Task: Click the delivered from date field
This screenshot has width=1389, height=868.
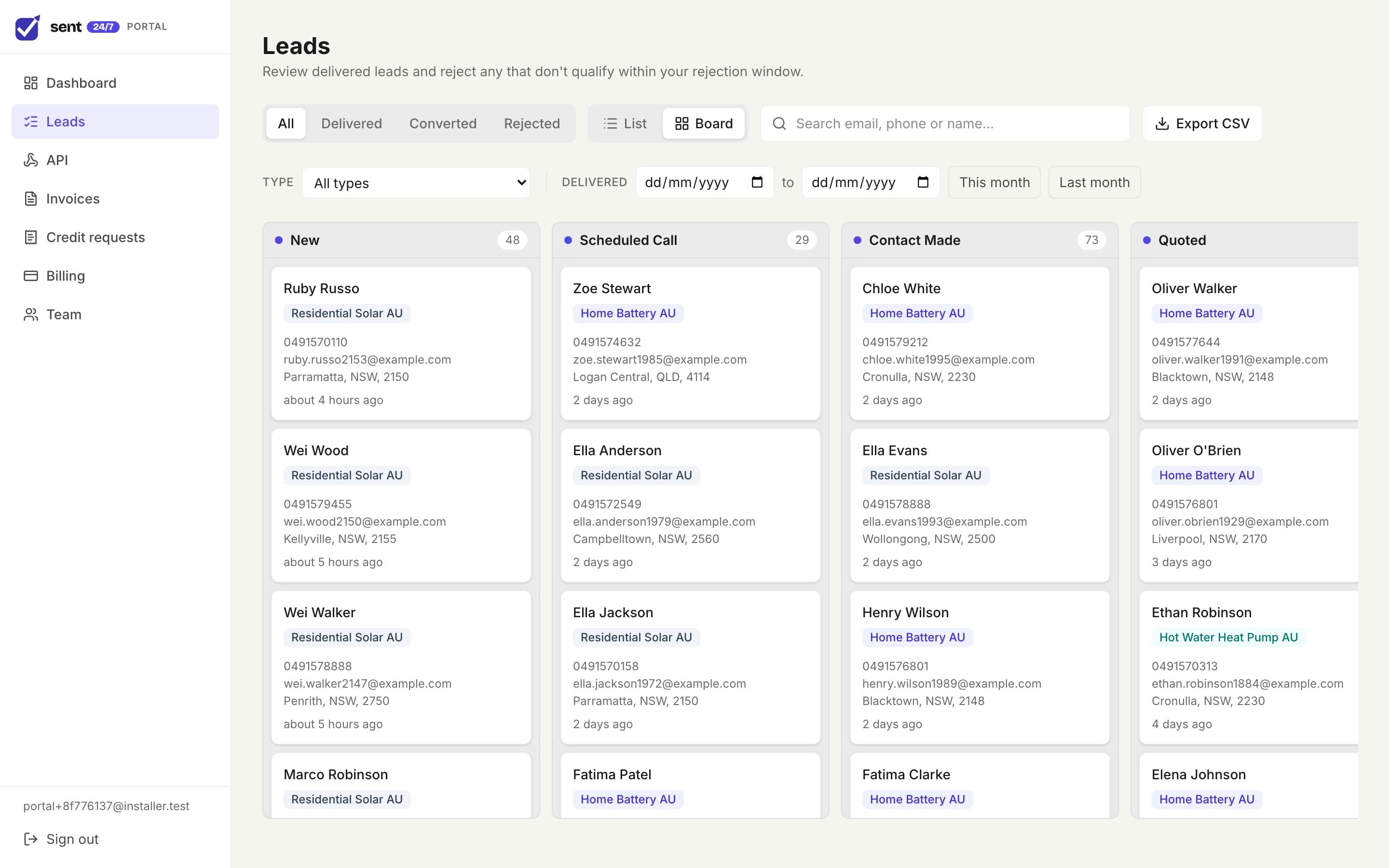Action: point(704,183)
